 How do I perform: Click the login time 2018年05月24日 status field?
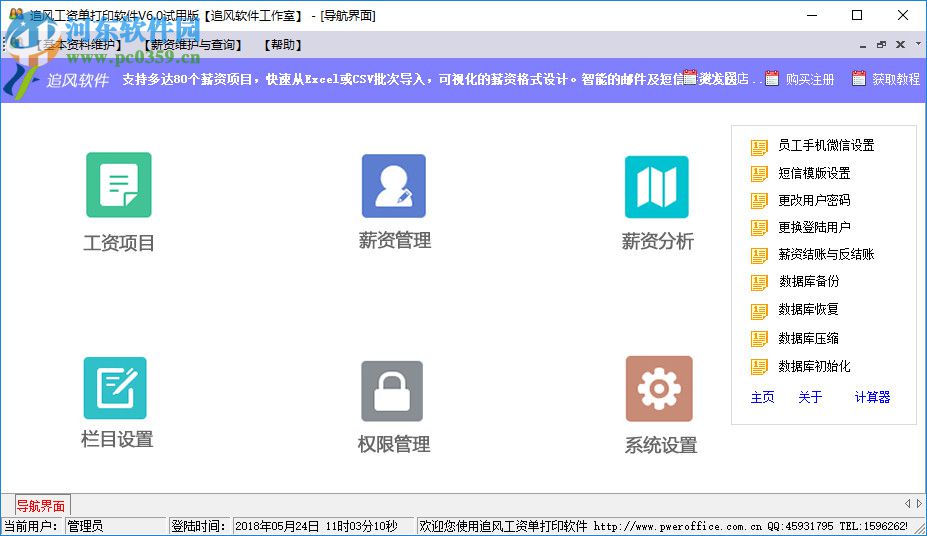pyautogui.click(x=322, y=526)
